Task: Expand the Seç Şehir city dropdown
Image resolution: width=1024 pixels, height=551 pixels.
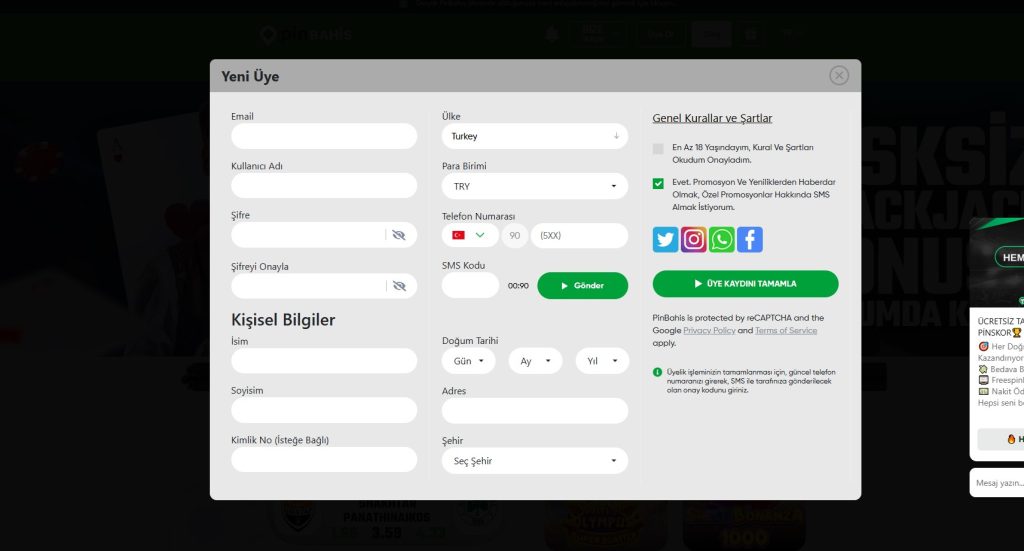Action: 534,461
